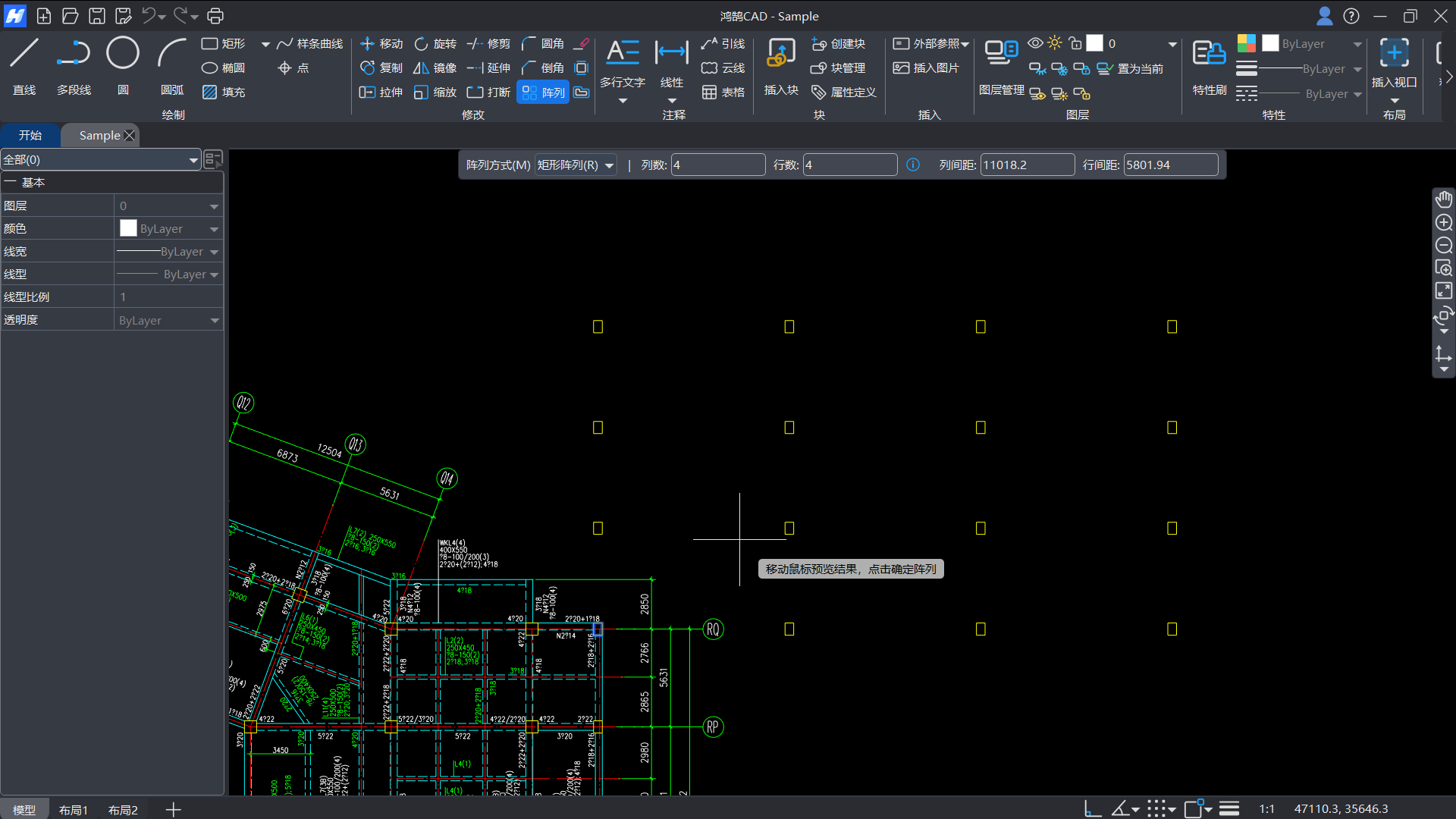Toggle layer freeze sun icon
This screenshot has width=1456, height=819.
coord(1055,43)
